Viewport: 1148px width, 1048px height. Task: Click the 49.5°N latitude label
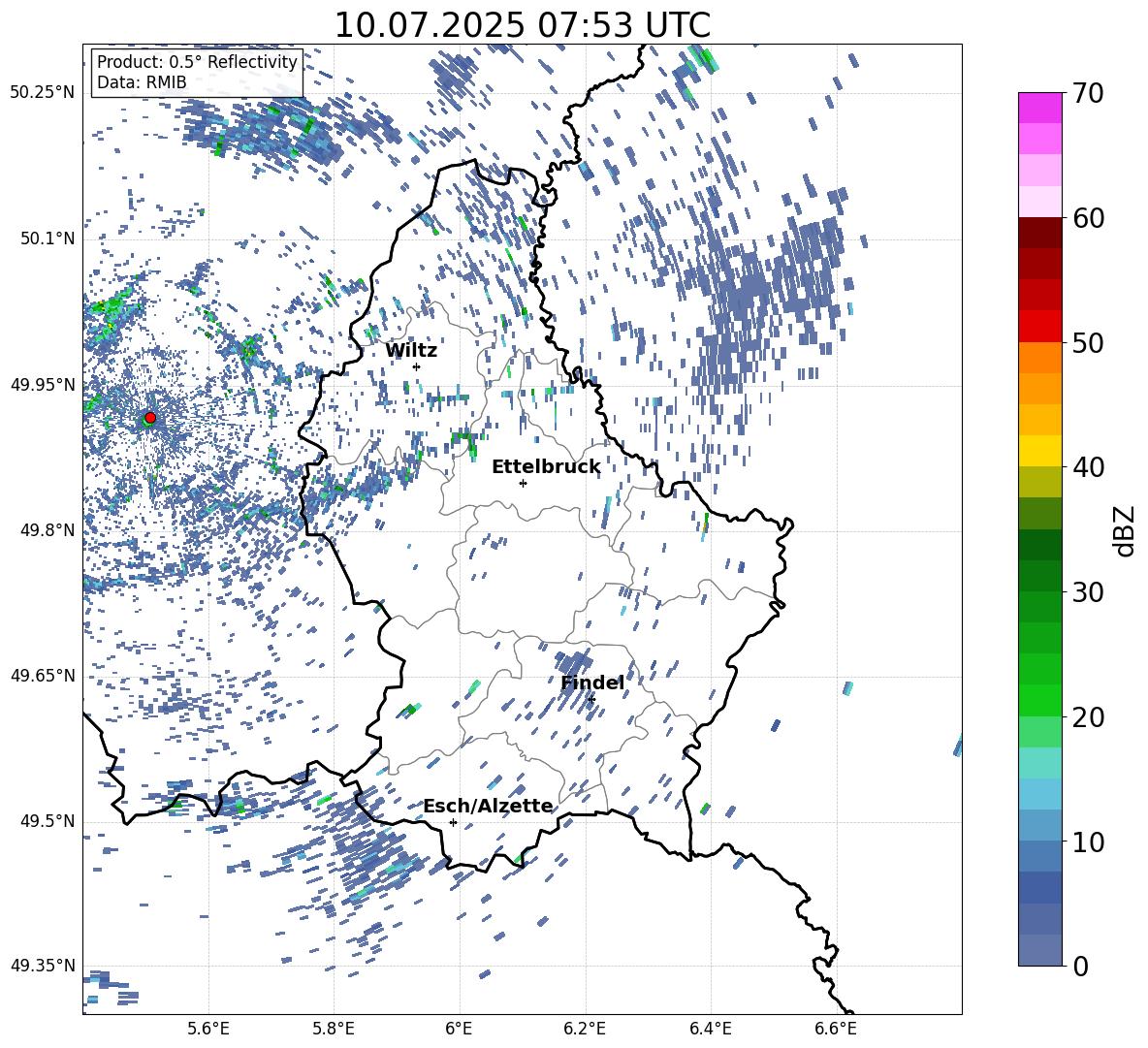[48, 821]
